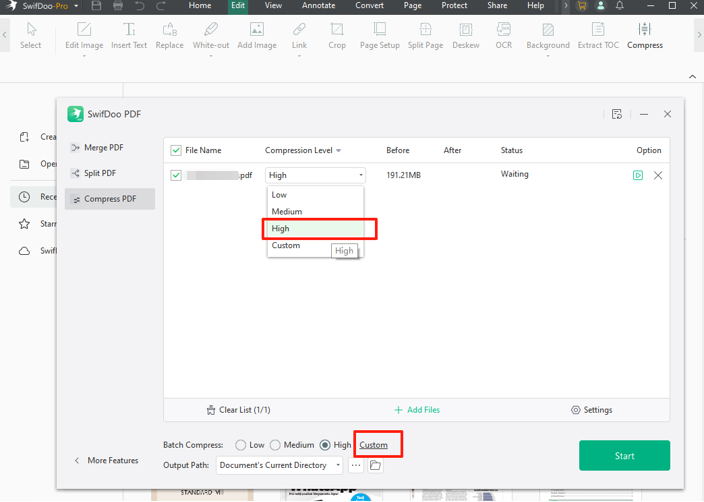Redo with the title bar arrow
Screen dimensions: 704x502
161,6
